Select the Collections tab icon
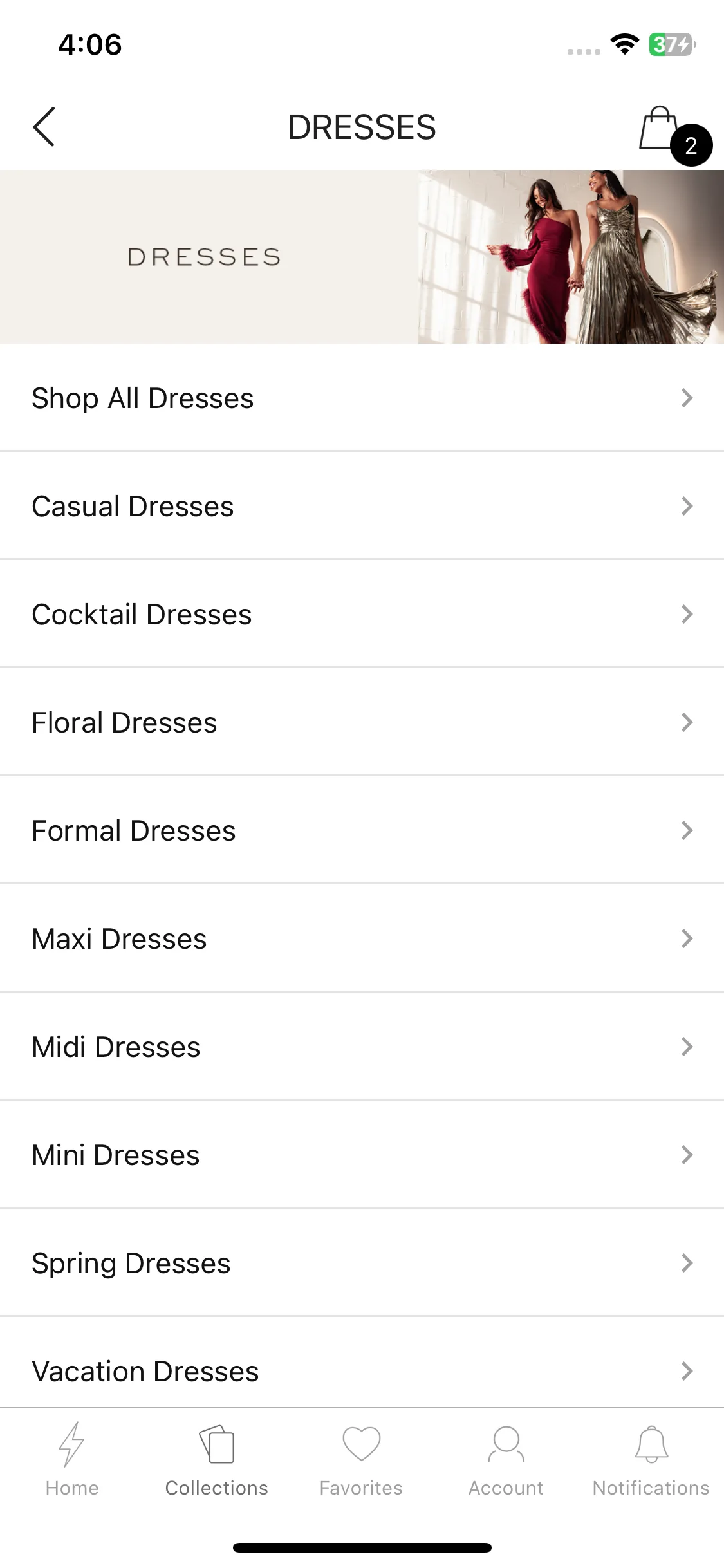The width and height of the screenshot is (724, 1568). [217, 1444]
